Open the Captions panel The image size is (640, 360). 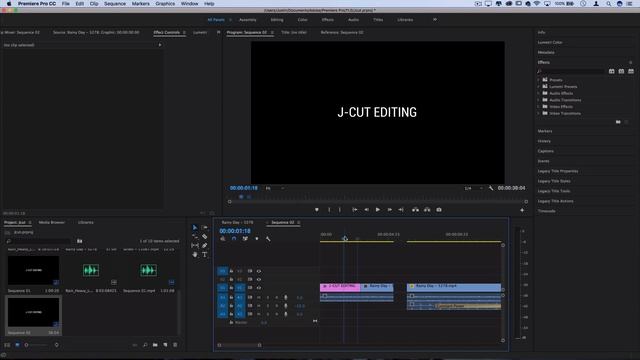(x=546, y=151)
